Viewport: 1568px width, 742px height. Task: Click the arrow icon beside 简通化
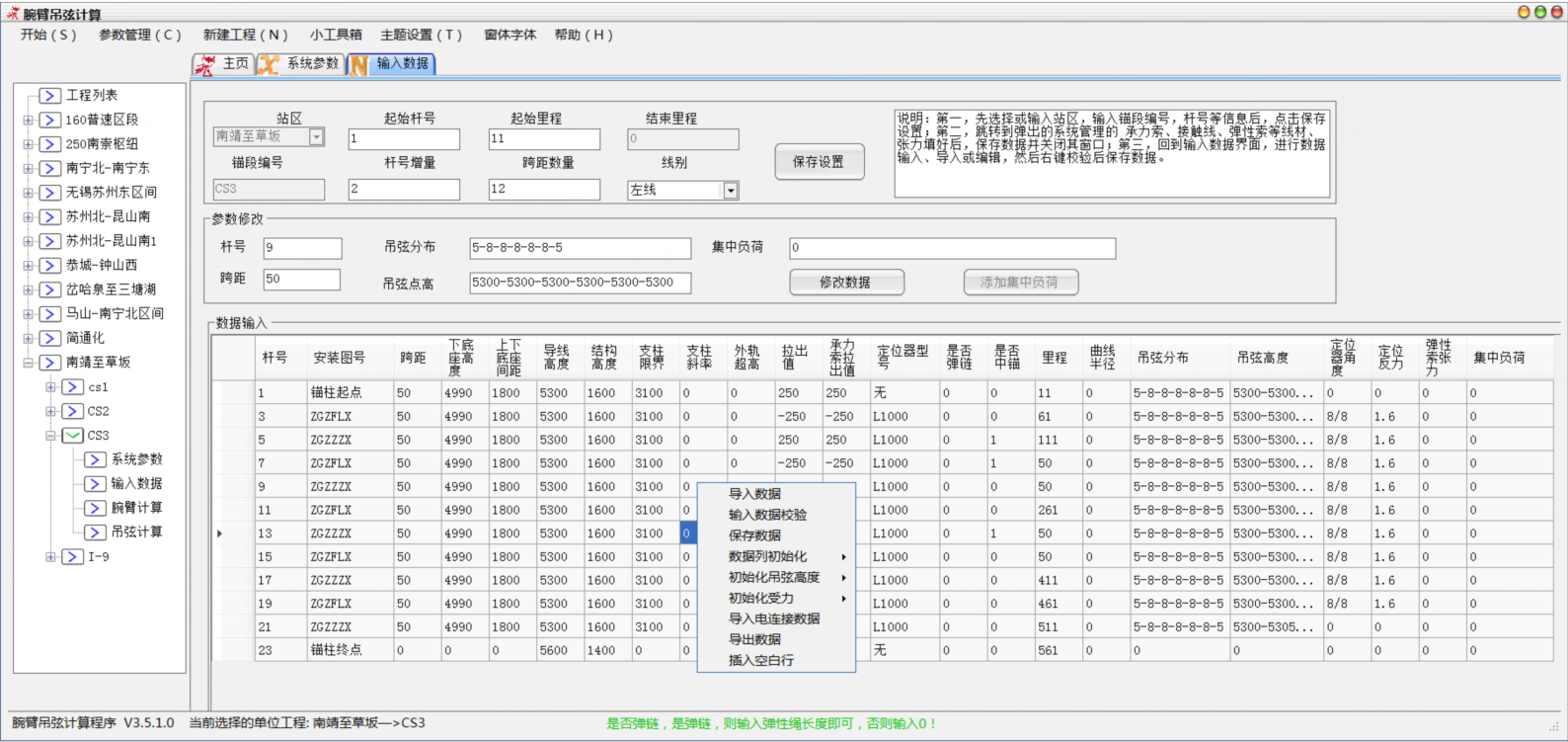(50, 338)
